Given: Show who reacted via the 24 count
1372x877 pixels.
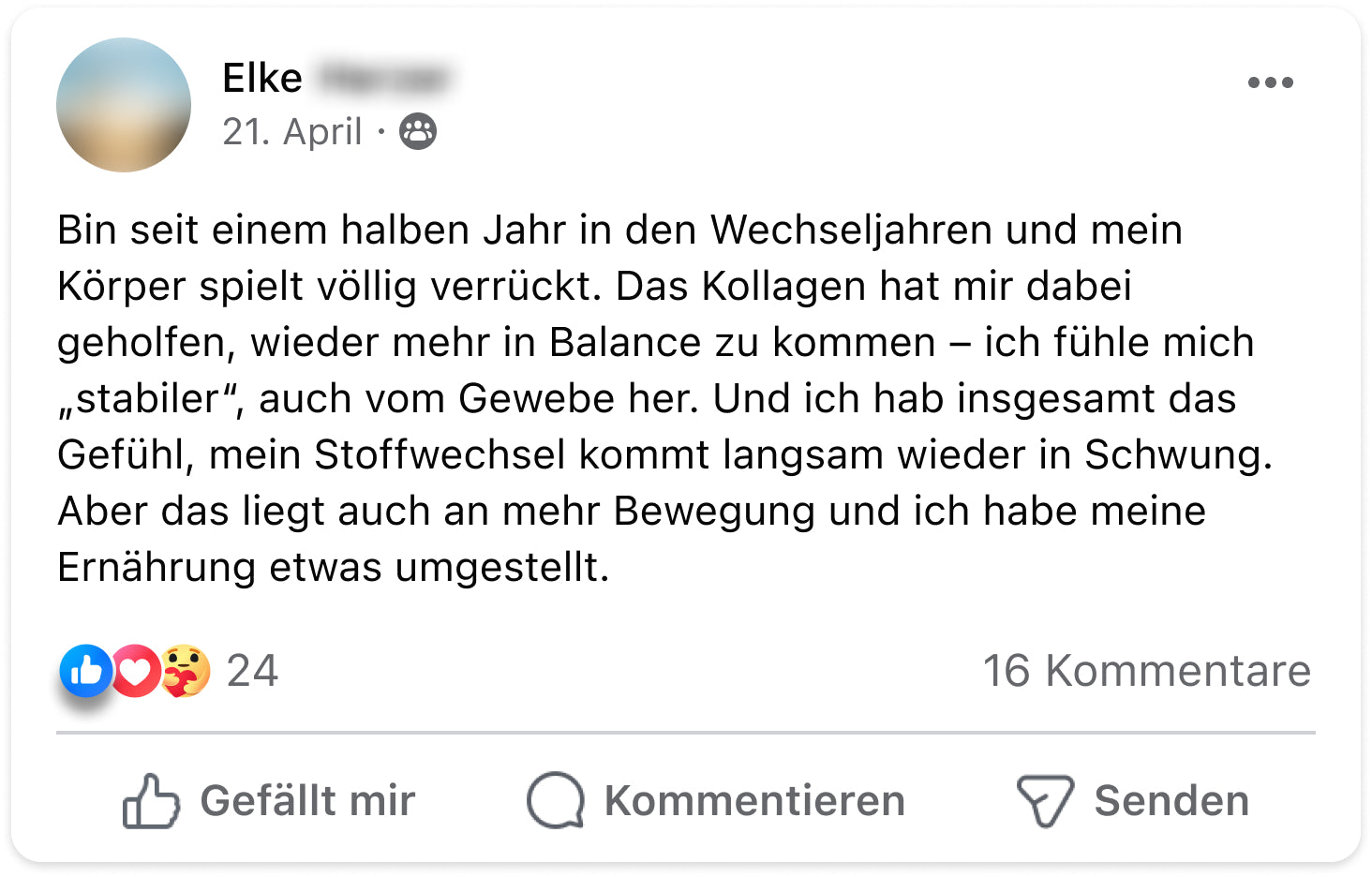Looking at the screenshot, I should (x=252, y=671).
